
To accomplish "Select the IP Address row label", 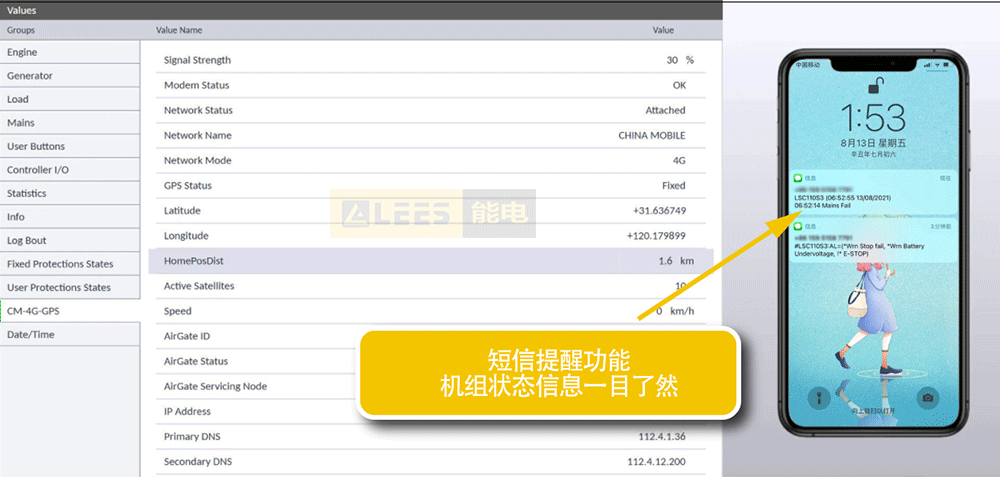I will (x=187, y=412).
